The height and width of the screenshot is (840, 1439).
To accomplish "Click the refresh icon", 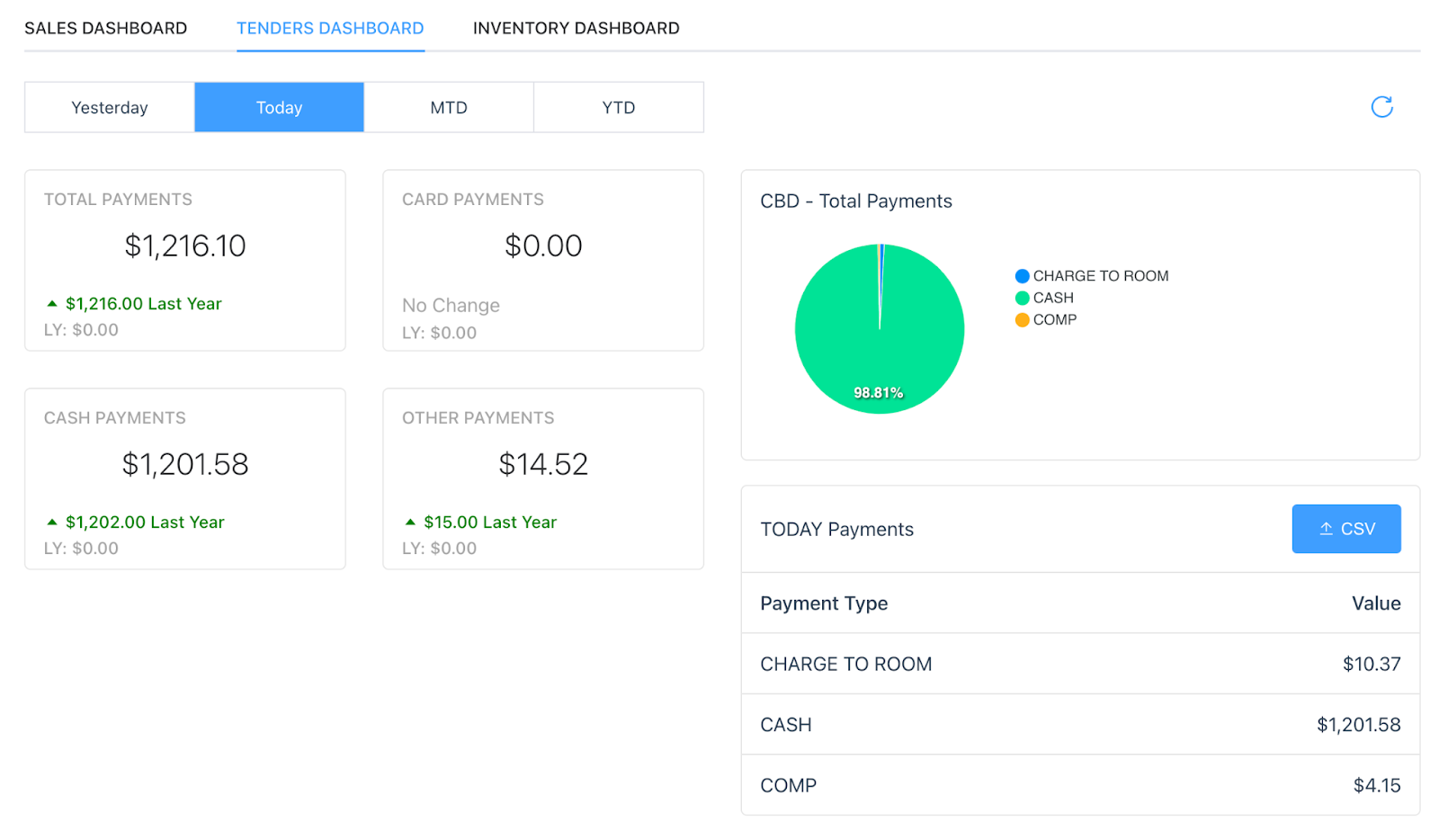I will [x=1381, y=107].
